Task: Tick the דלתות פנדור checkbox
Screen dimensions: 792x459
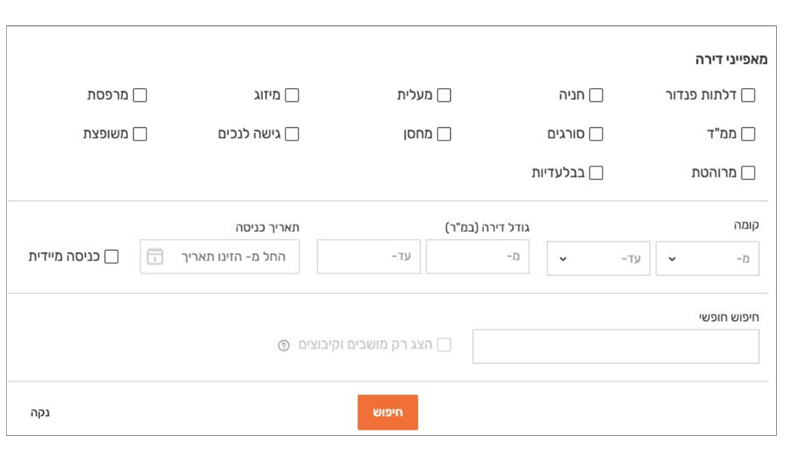Action: coord(748,96)
